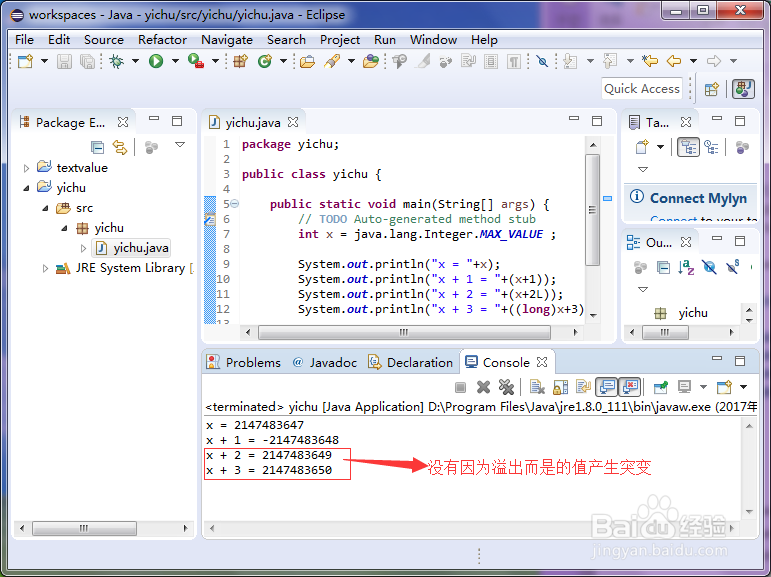Expand JRE System Library node
Viewport: 771px width, 577px height.
pyautogui.click(x=45, y=269)
